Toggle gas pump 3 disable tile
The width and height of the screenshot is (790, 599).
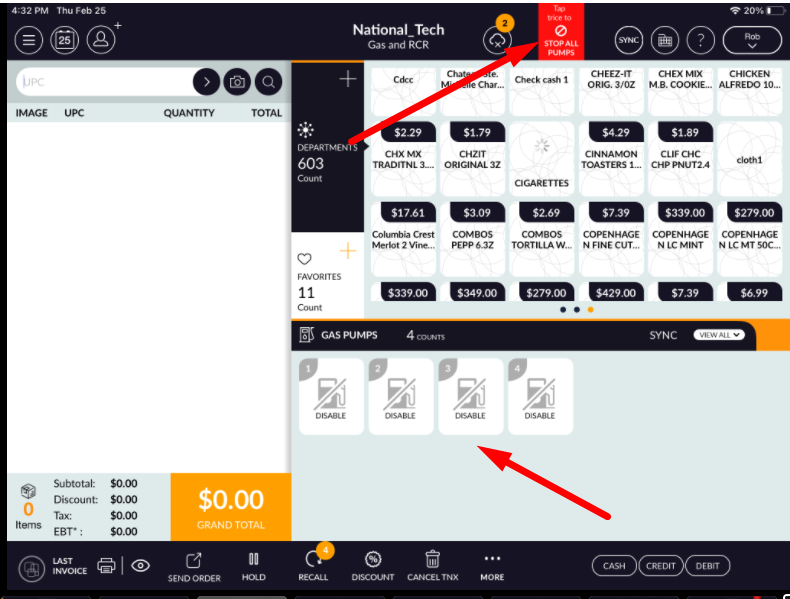tap(470, 397)
